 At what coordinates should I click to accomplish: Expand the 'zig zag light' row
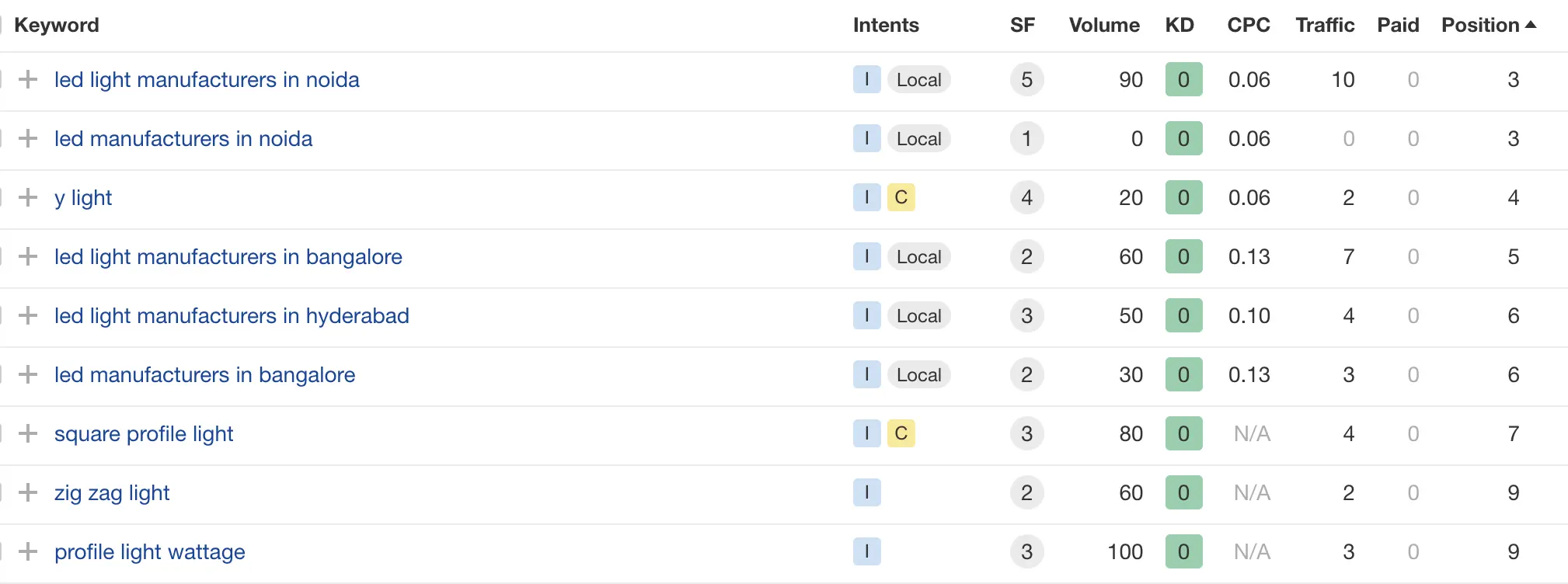click(x=28, y=492)
